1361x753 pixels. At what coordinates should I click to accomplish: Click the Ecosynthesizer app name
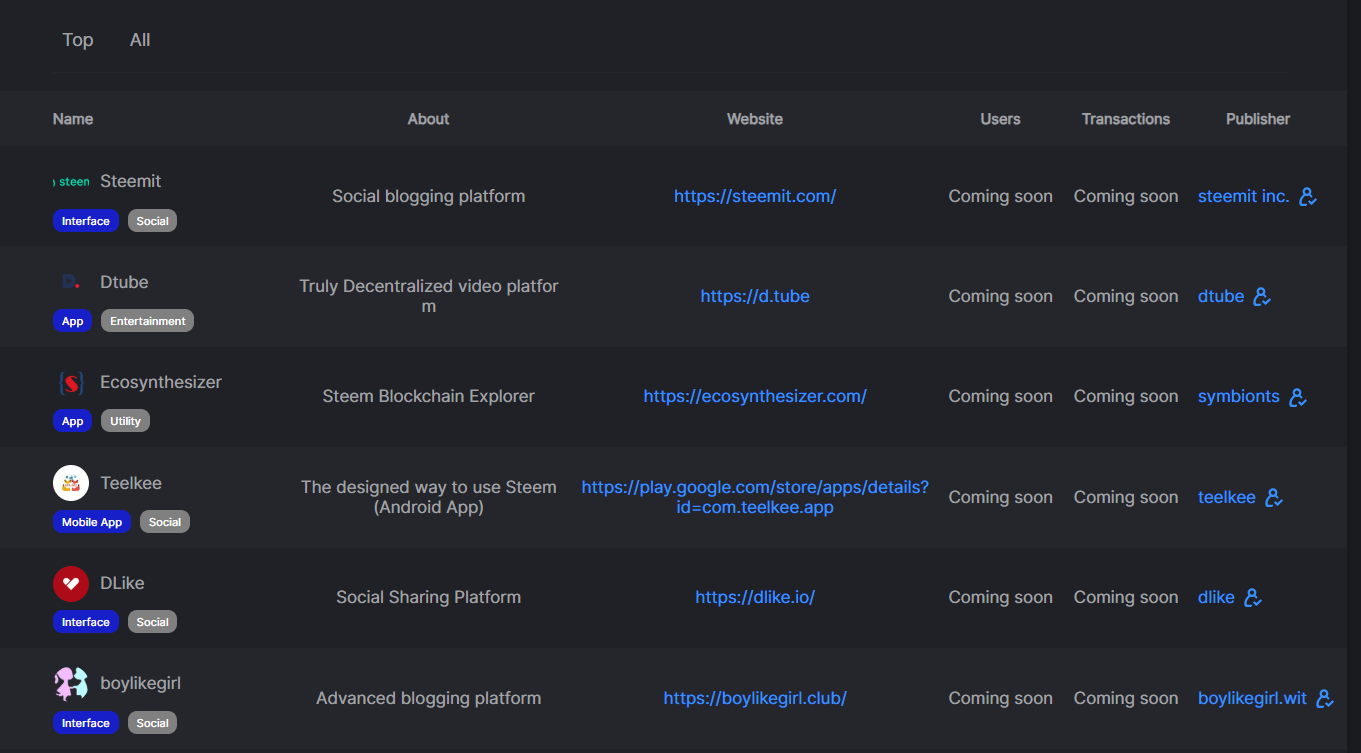(161, 382)
